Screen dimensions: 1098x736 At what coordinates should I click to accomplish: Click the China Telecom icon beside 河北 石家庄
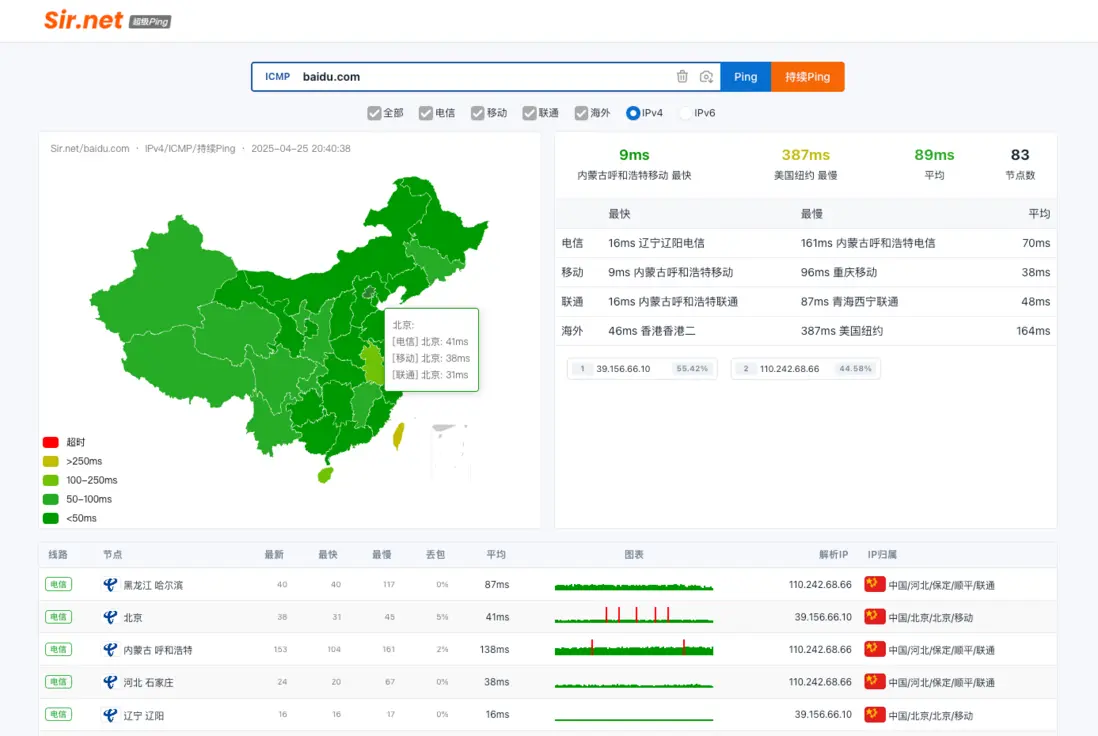110,682
